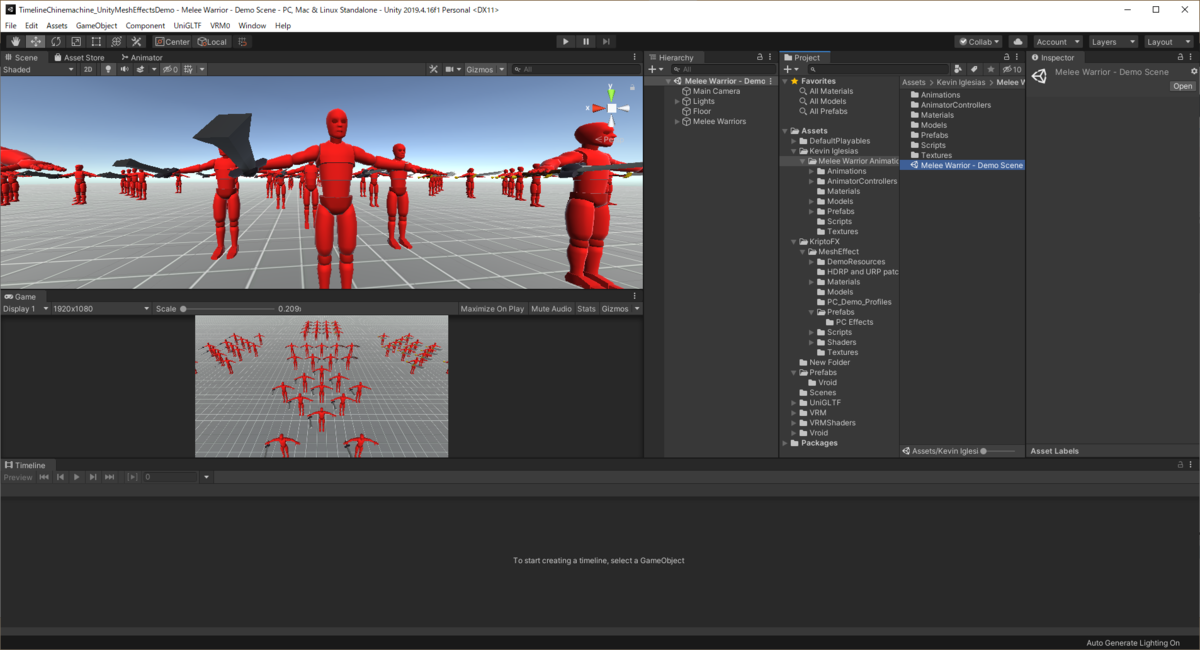Click the Project panel search by label icon
Viewport: 1200px width, 650px height.
coord(974,70)
